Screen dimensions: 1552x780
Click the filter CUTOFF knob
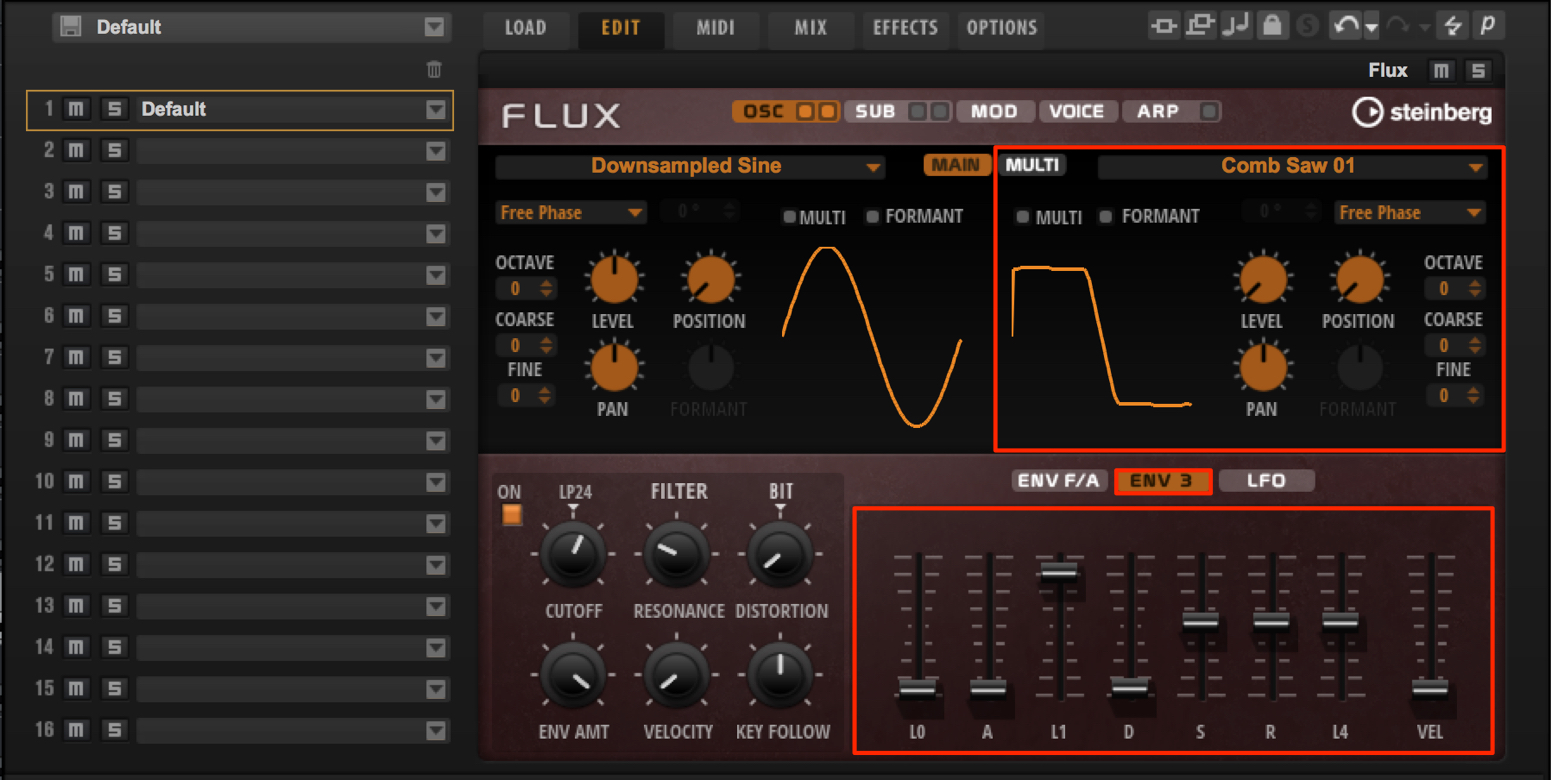[x=573, y=555]
